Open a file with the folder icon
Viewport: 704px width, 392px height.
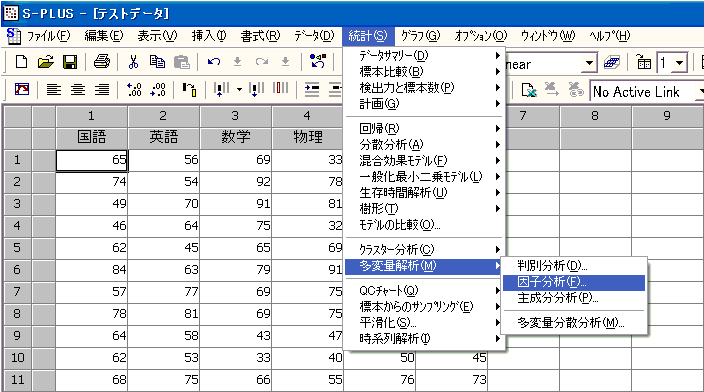pyautogui.click(x=45, y=62)
